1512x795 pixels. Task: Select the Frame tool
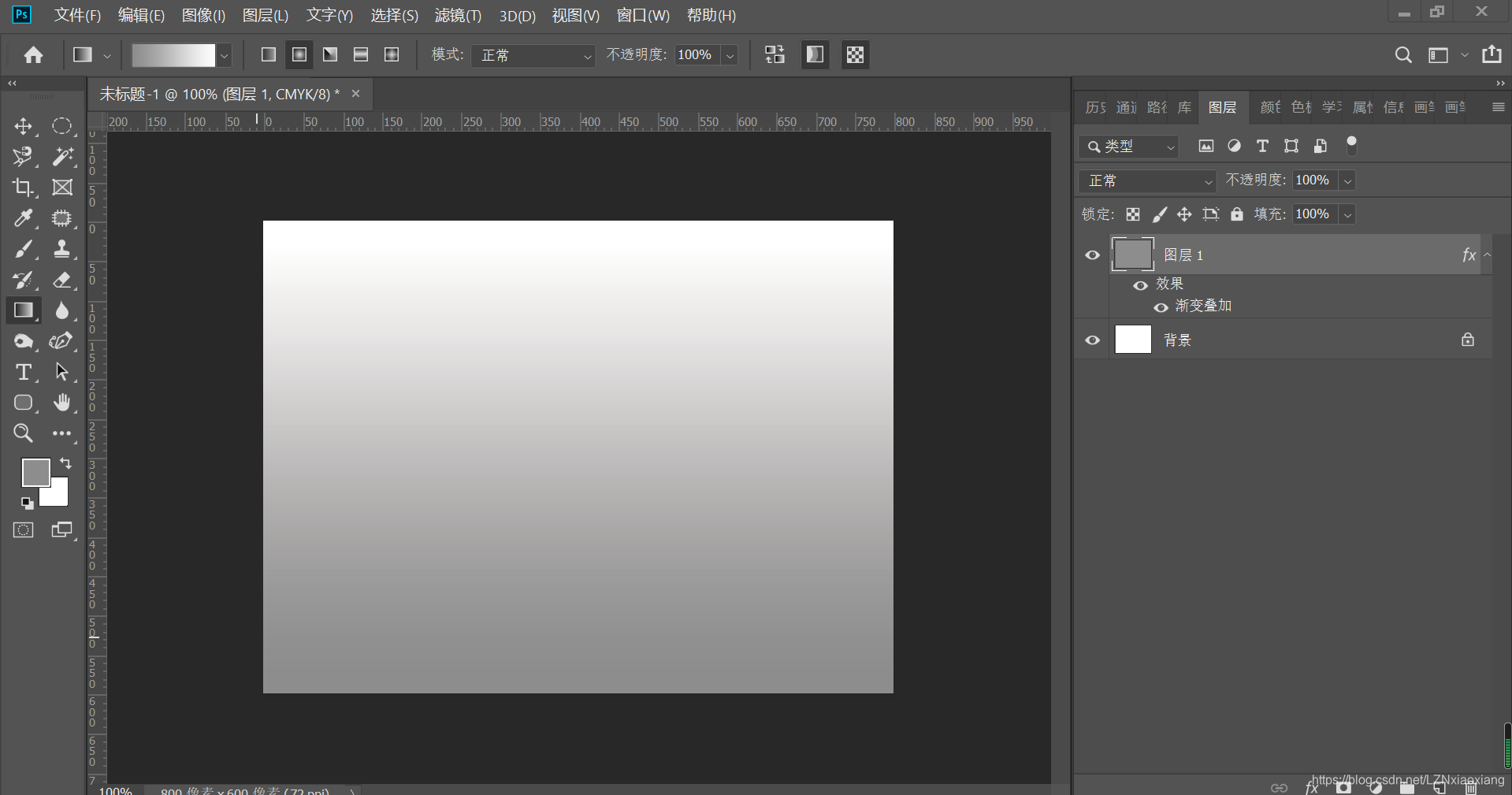62,188
